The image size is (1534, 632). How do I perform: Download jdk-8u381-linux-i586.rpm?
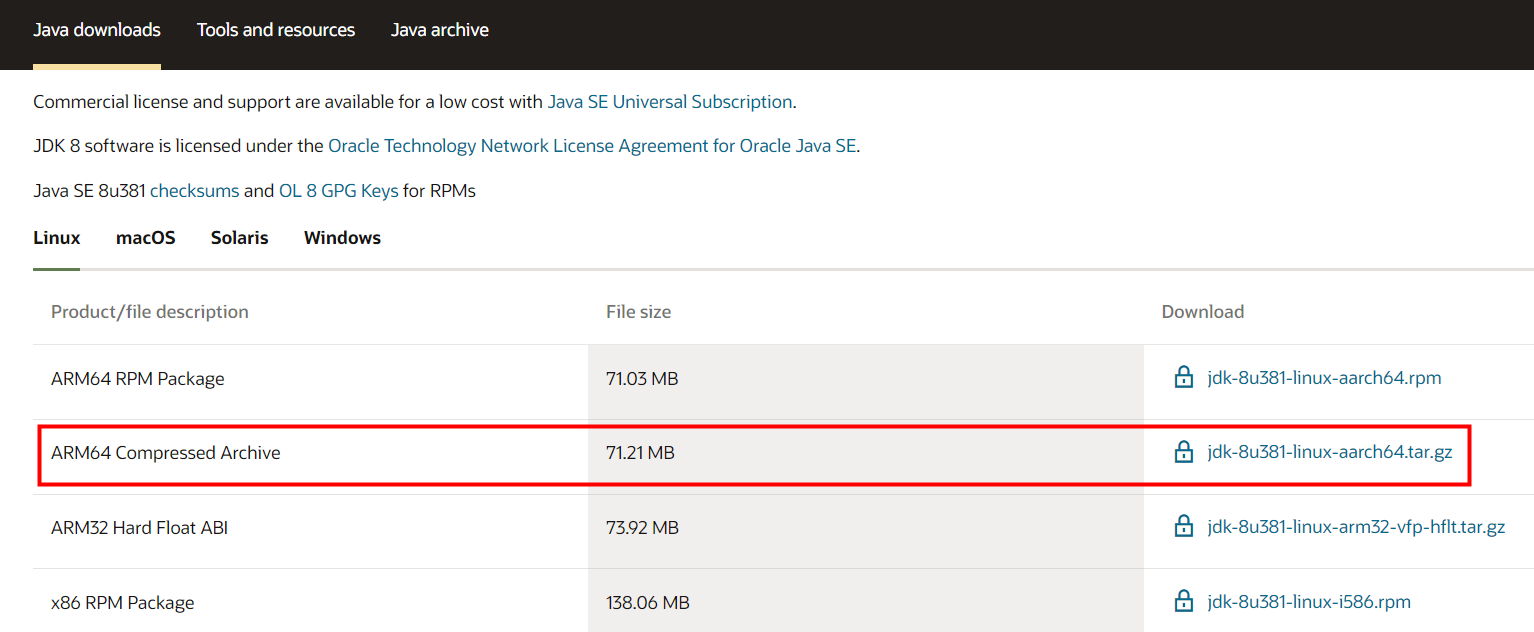tap(1309, 602)
